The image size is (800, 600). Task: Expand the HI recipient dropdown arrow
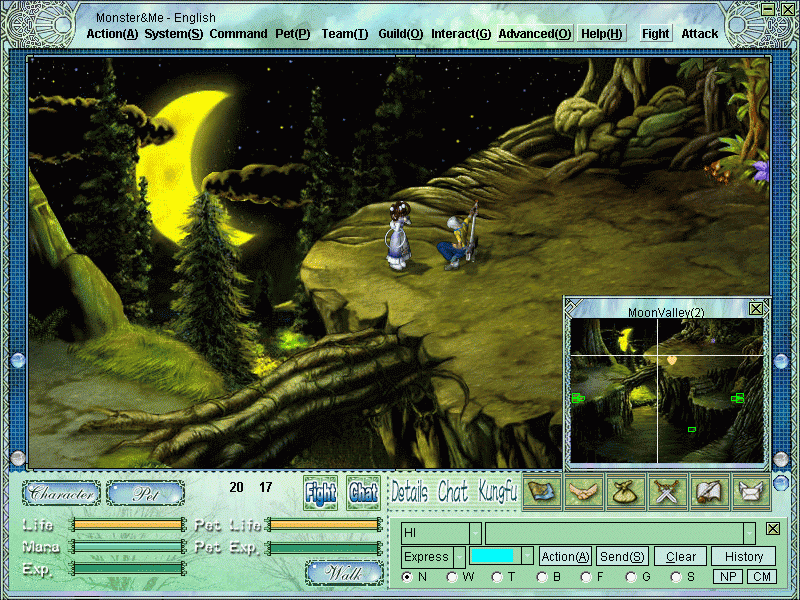click(x=475, y=534)
